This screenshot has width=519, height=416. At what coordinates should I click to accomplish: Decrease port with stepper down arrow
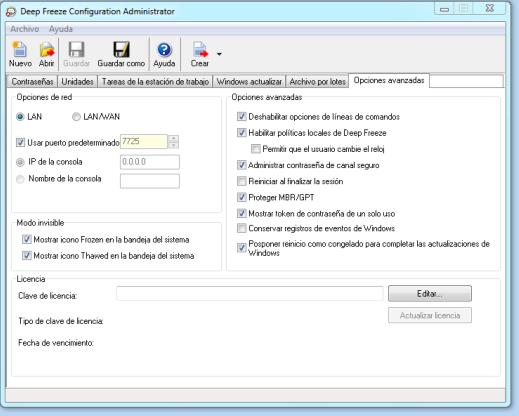tap(173, 145)
